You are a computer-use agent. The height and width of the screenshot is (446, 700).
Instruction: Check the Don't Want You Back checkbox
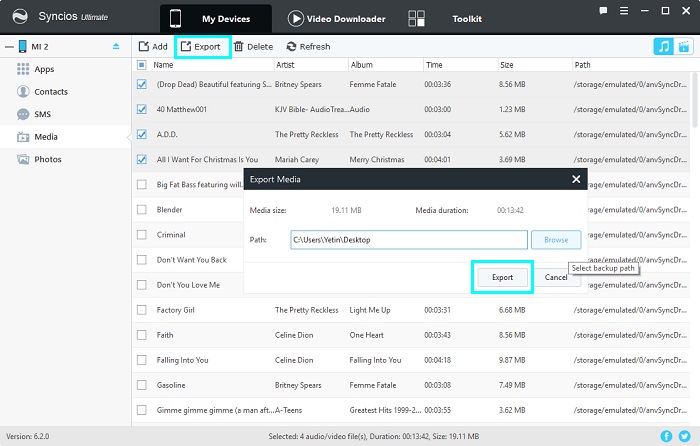point(142,259)
